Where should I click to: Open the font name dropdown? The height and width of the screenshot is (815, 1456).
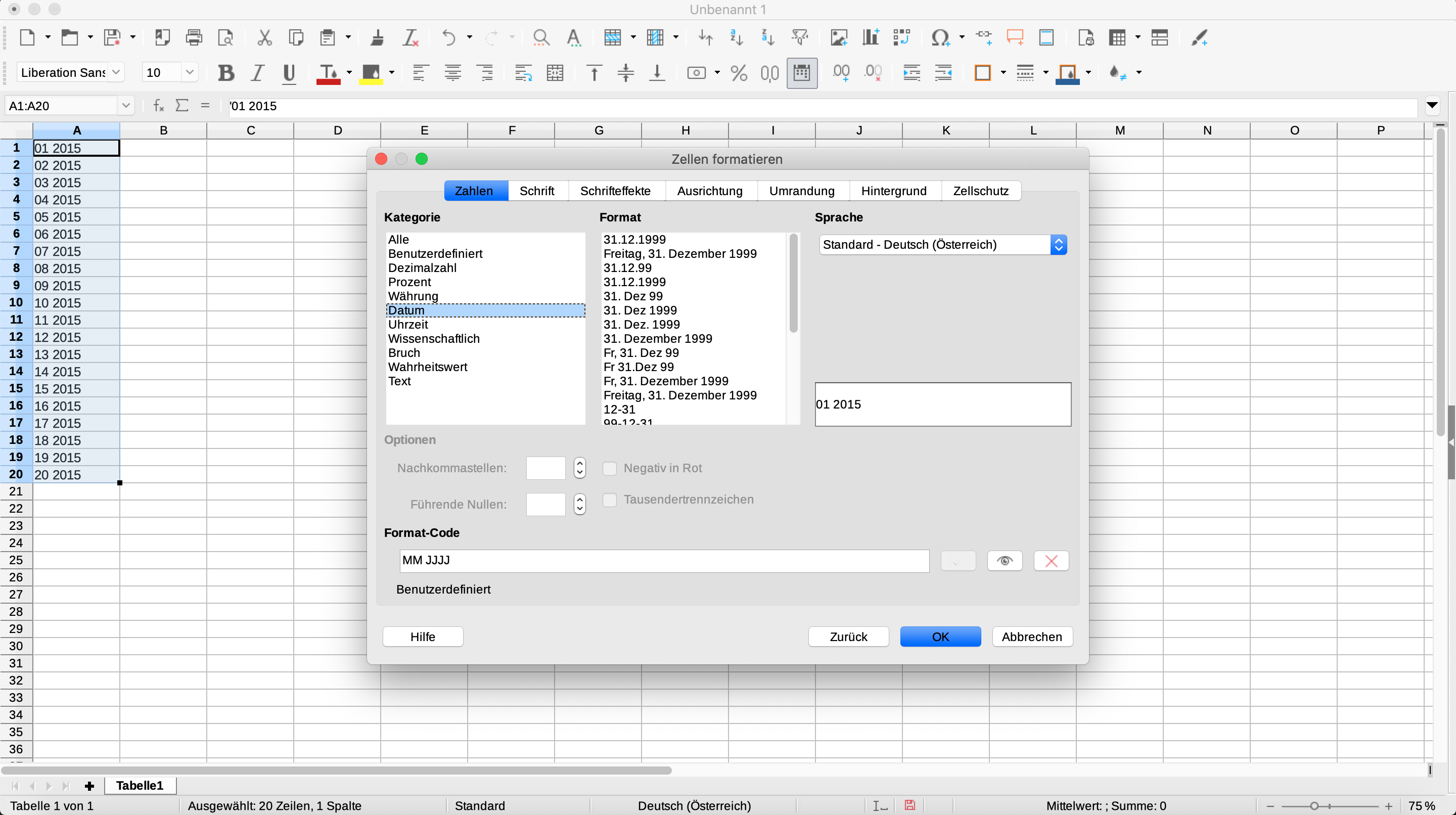click(x=116, y=72)
